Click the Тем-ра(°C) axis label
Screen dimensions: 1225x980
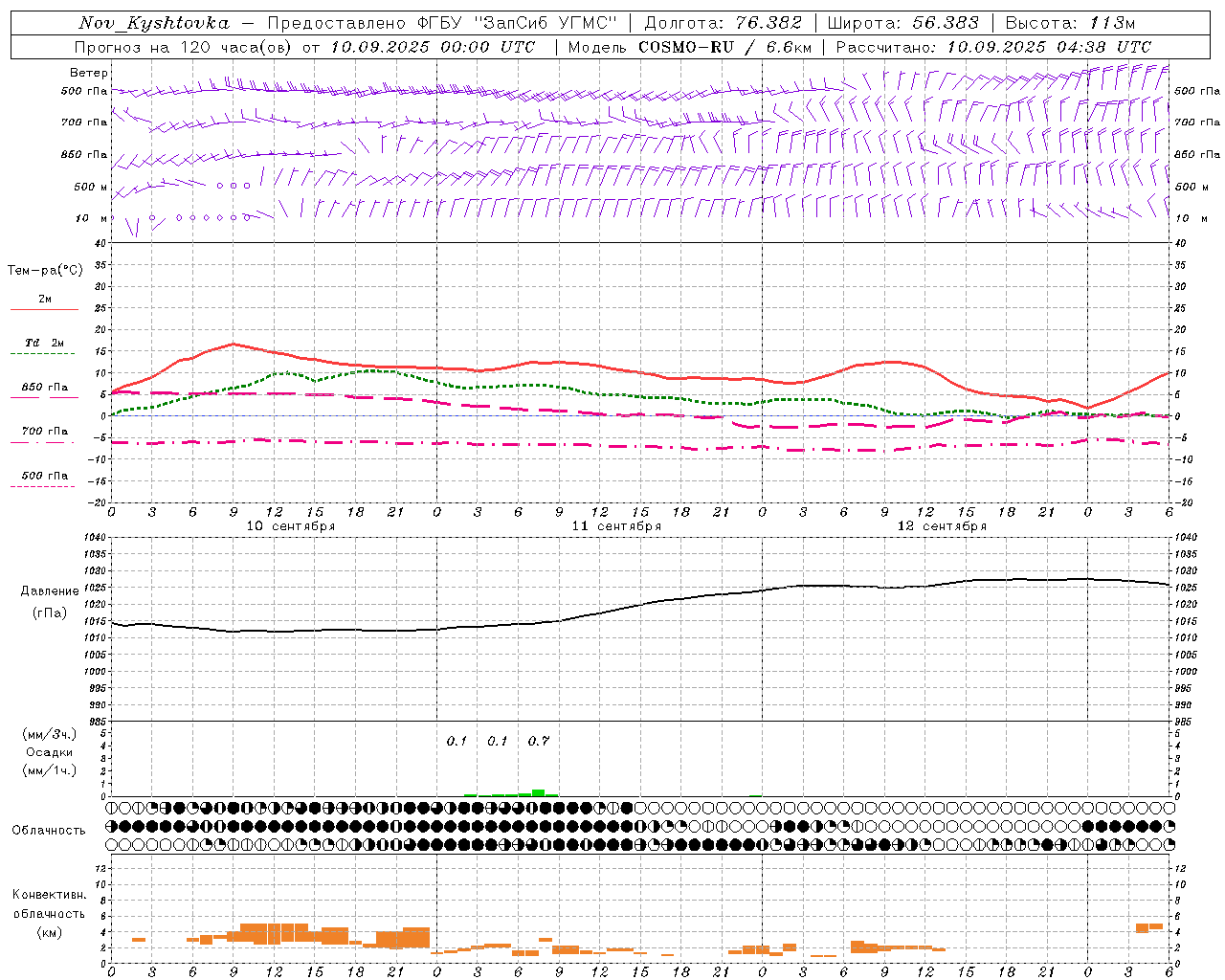click(45, 271)
